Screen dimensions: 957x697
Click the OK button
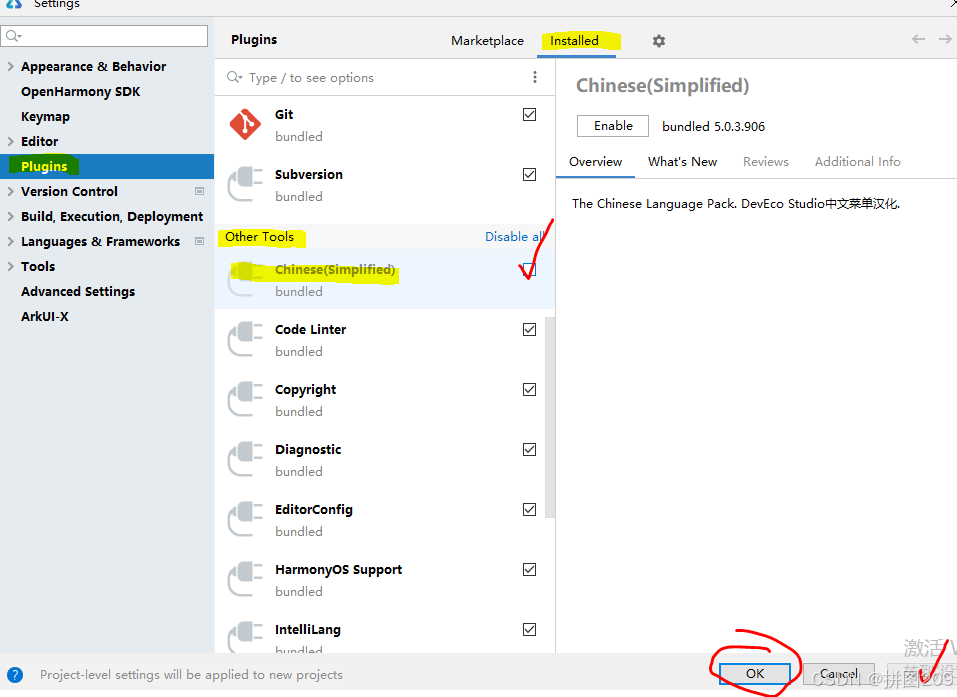[x=755, y=673]
